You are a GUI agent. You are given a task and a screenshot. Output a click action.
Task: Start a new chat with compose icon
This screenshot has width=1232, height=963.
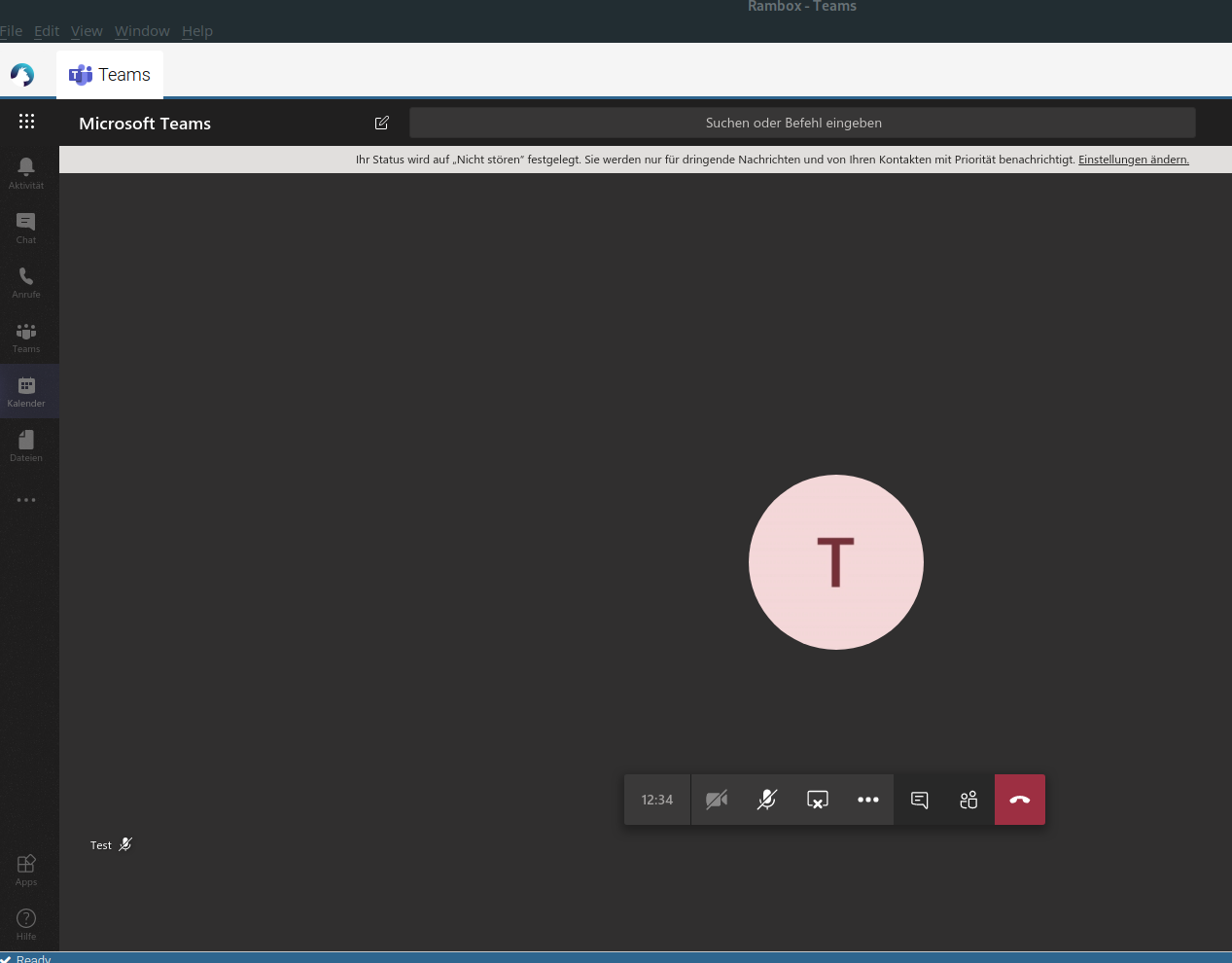[x=382, y=123]
